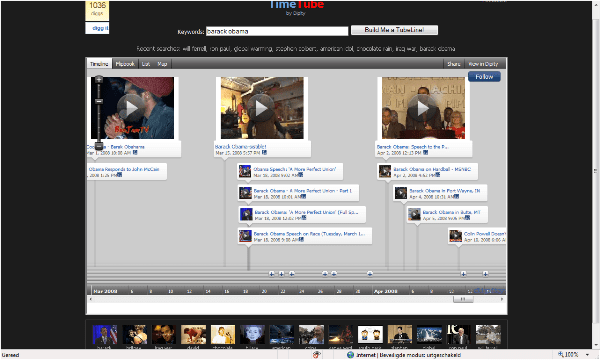Open the waterfall 'global' thumbnail in bottom strip
Screen dimensions: 600x360
429,335
